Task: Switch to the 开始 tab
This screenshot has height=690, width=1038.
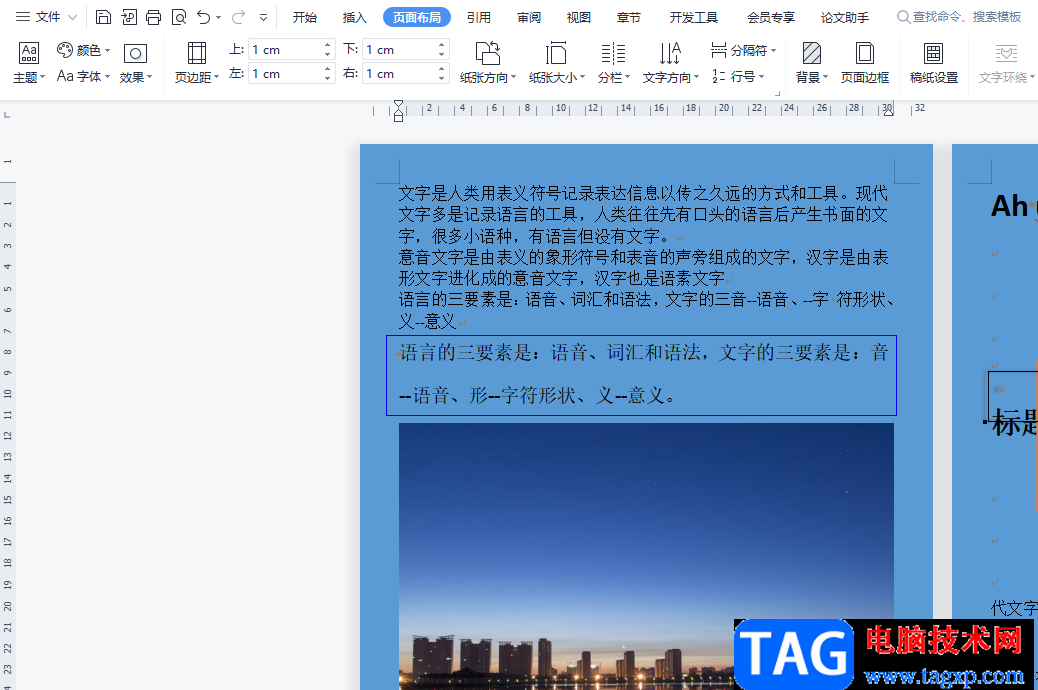Action: point(305,18)
